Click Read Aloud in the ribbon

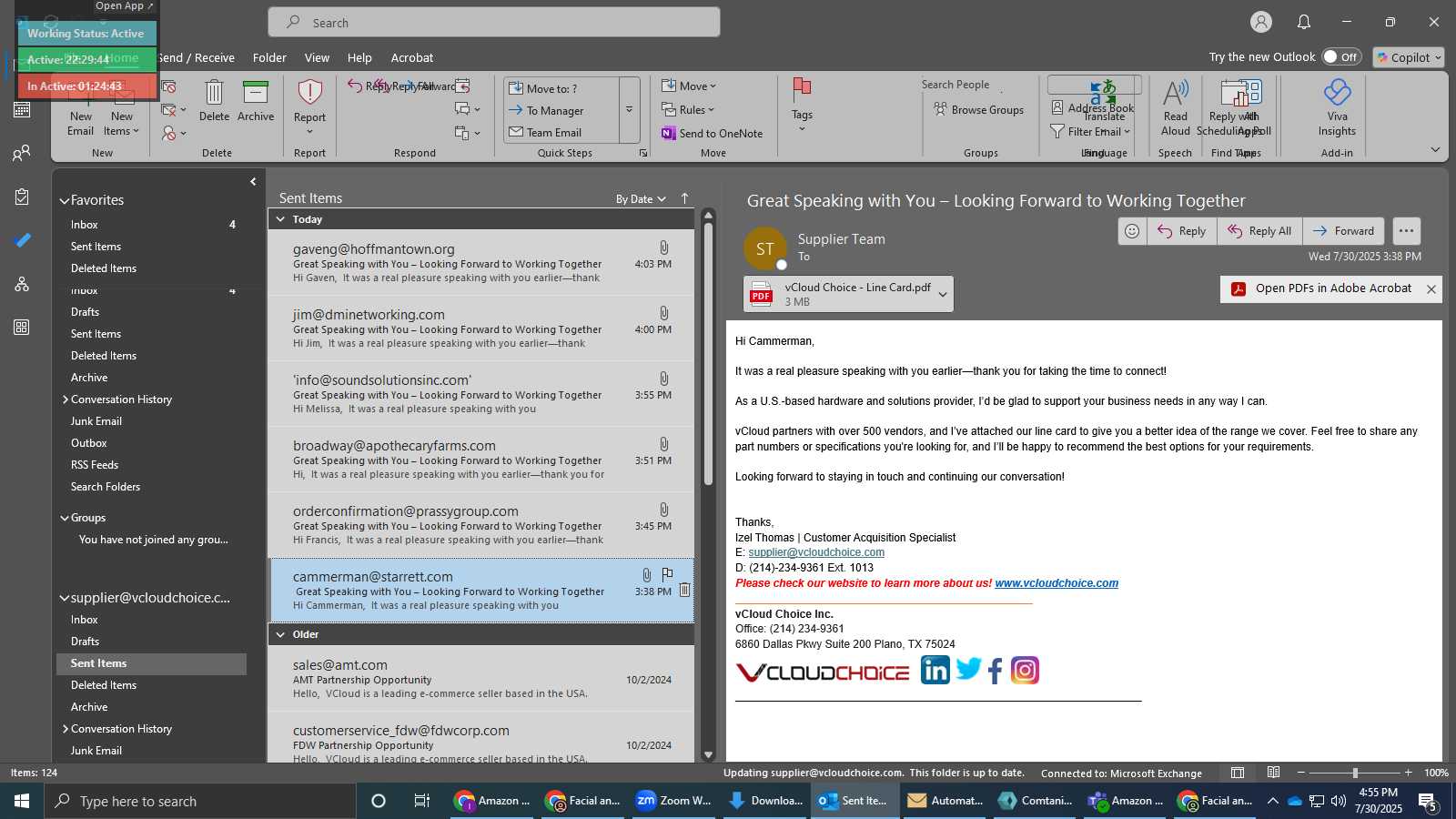[x=1175, y=107]
